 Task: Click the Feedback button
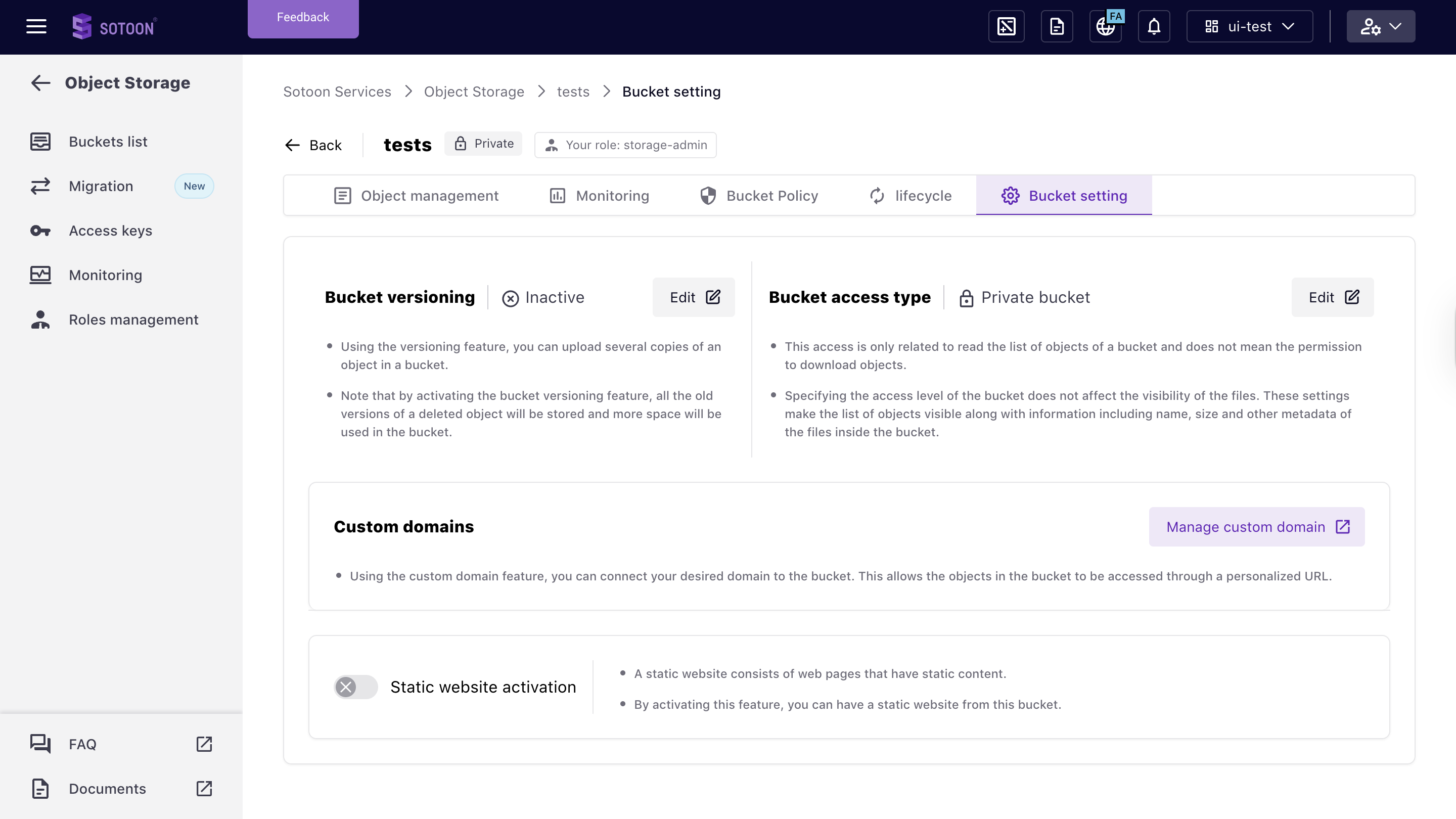(303, 18)
